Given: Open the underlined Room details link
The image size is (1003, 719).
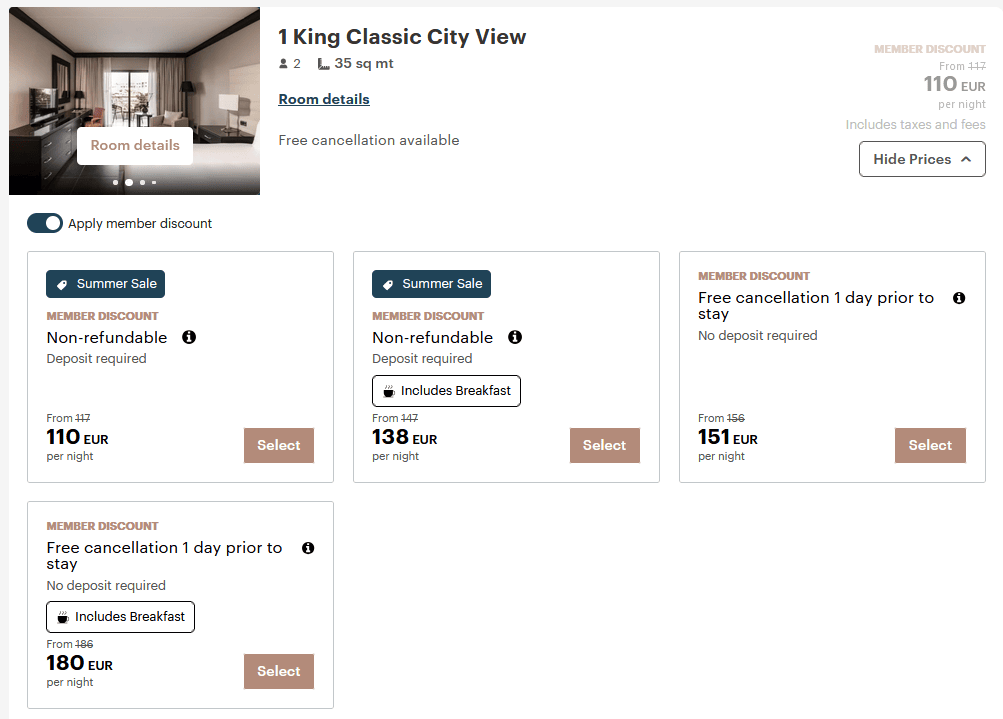Looking at the screenshot, I should pos(324,99).
